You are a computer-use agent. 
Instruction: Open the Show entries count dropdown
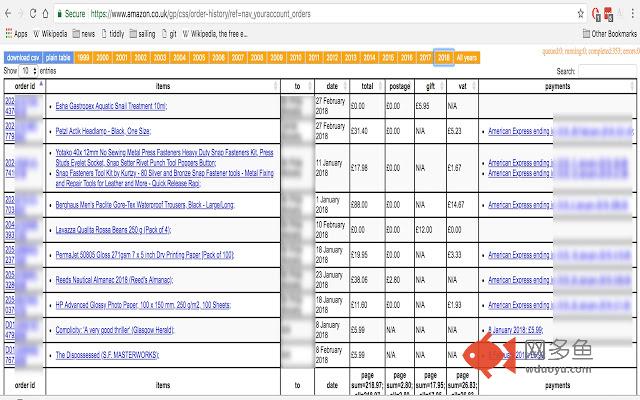pos(28,71)
